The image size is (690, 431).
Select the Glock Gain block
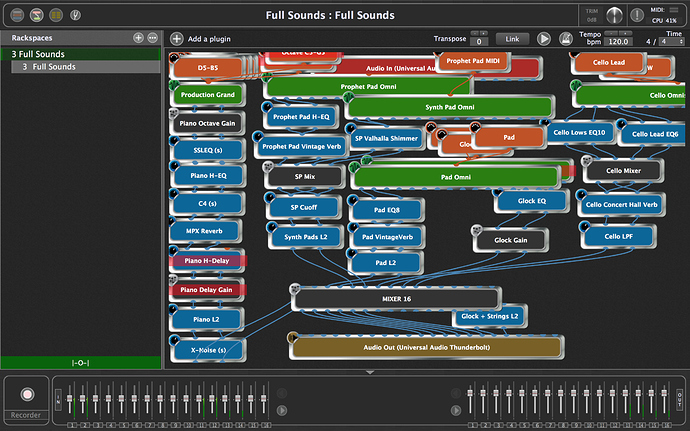coord(510,240)
